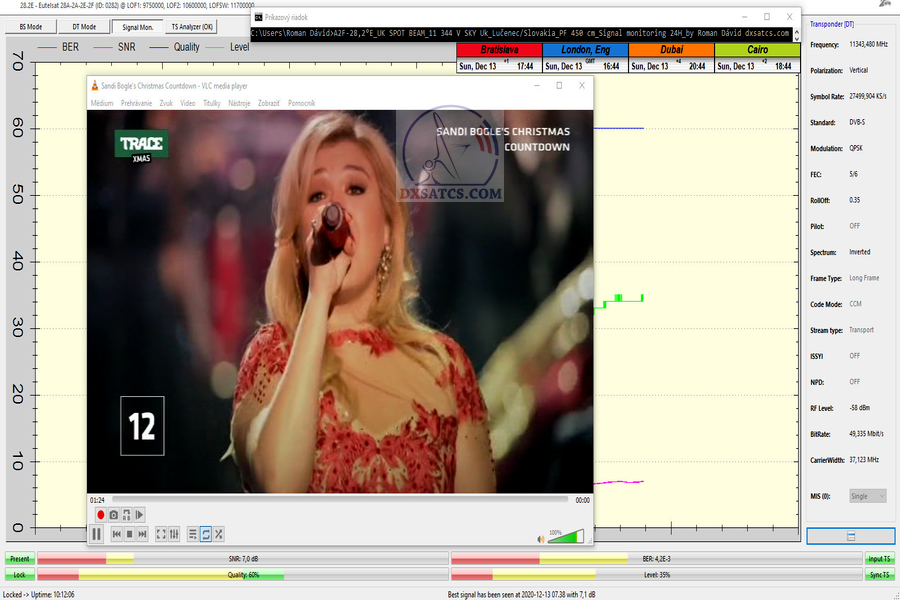Toggle shuffle random playback
Image resolution: width=900 pixels, height=600 pixels.
click(219, 534)
